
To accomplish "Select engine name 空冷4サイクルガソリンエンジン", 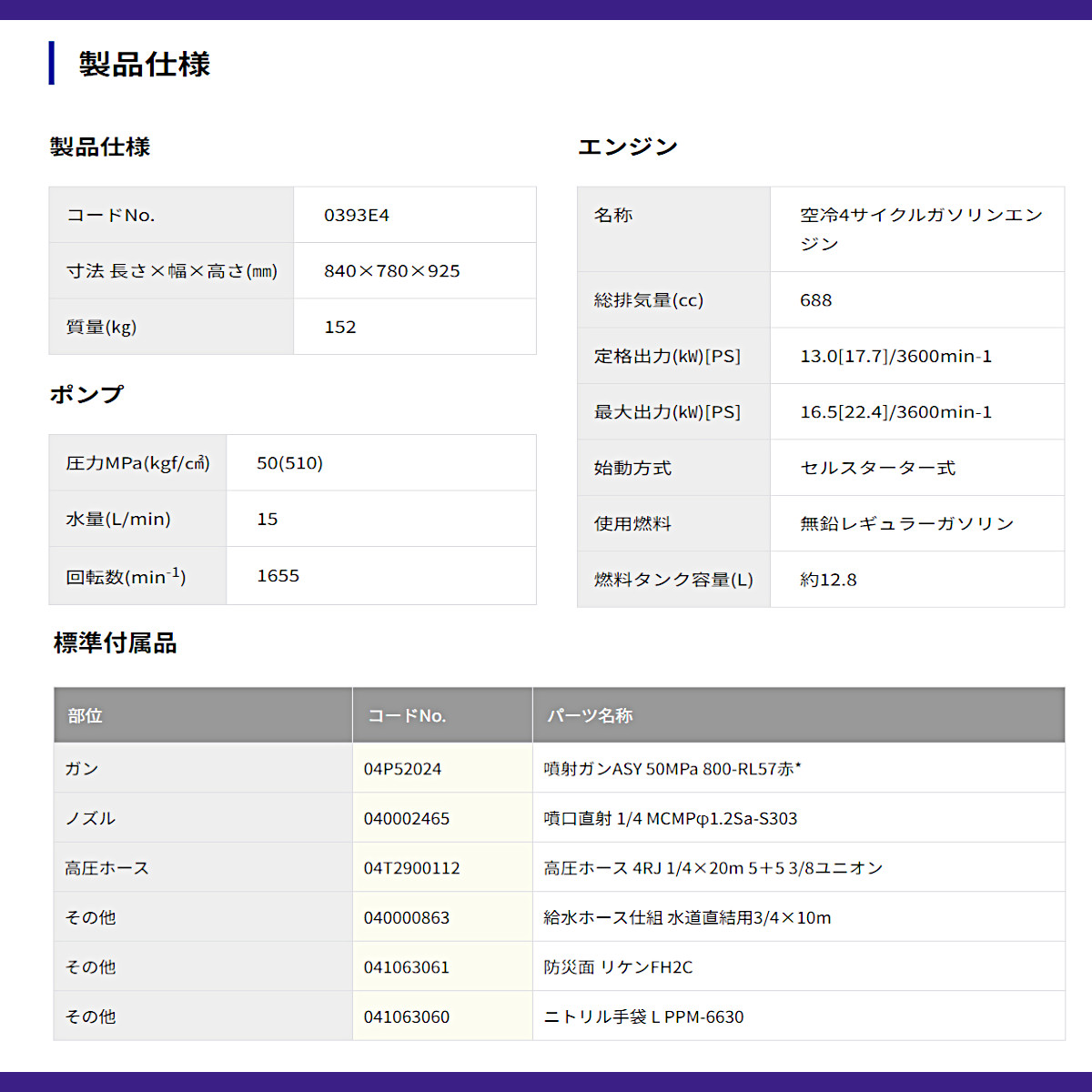I will [921, 229].
